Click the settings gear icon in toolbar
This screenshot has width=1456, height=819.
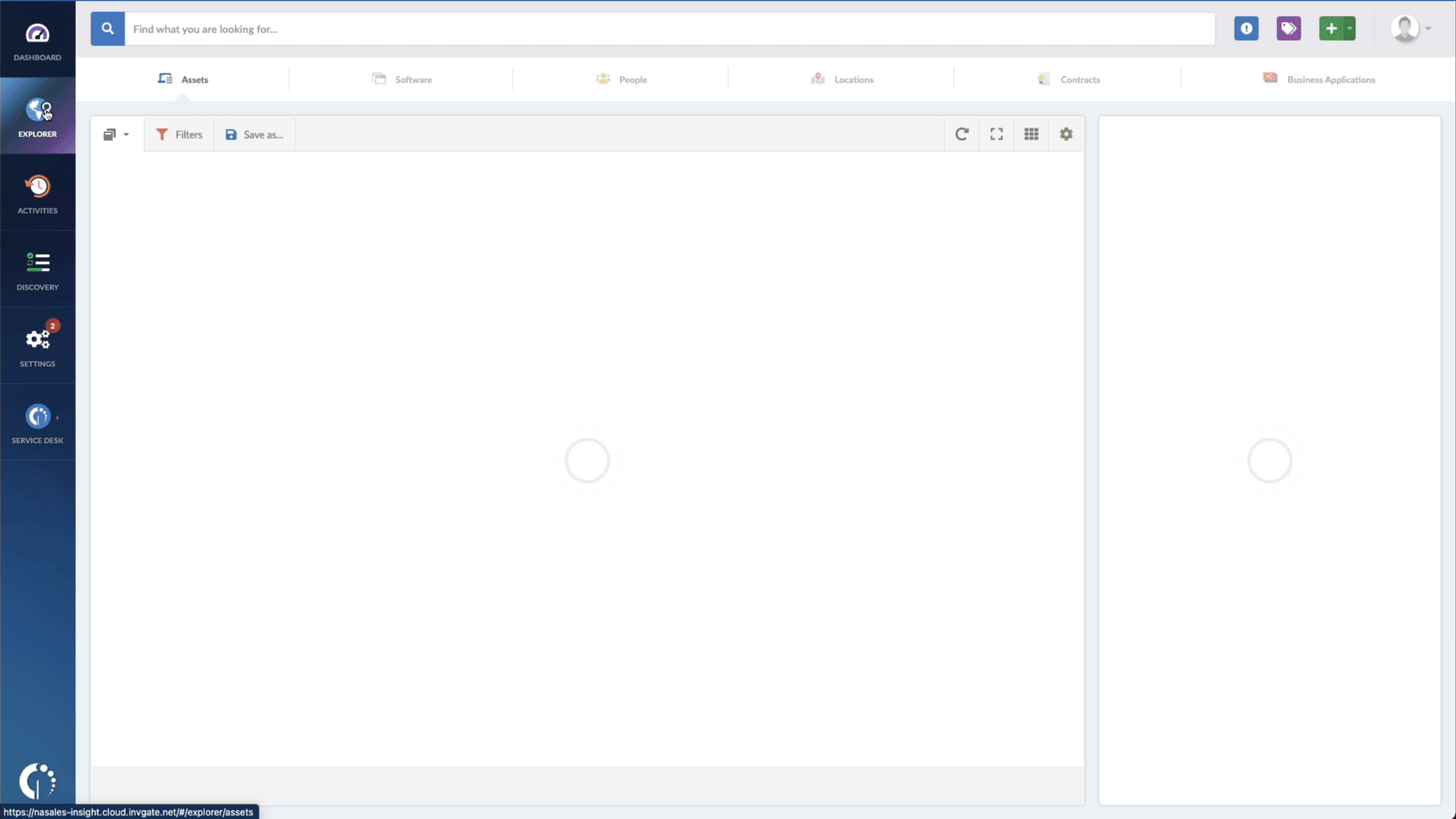(x=1066, y=134)
